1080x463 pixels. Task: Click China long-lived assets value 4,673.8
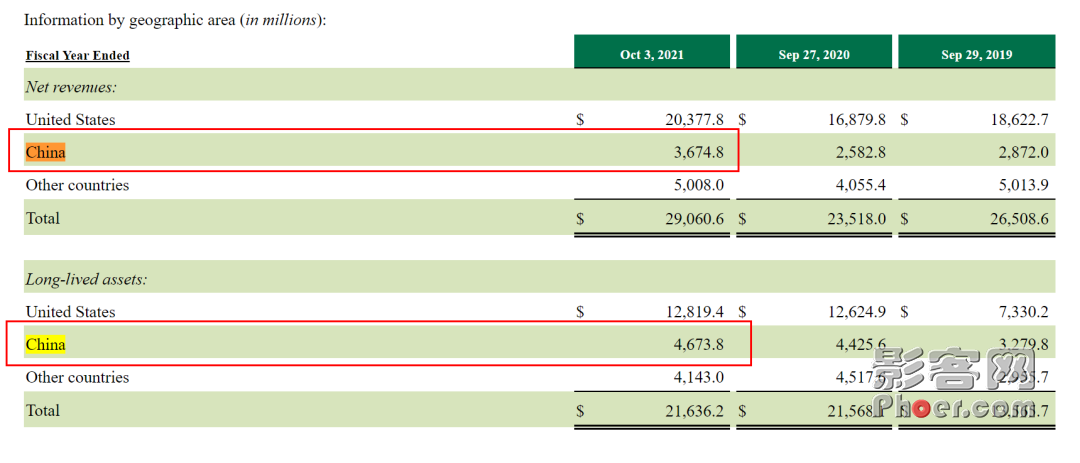tap(698, 344)
